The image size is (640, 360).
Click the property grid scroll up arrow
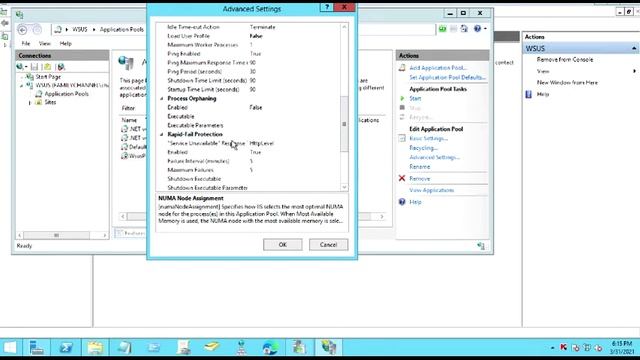(344, 27)
